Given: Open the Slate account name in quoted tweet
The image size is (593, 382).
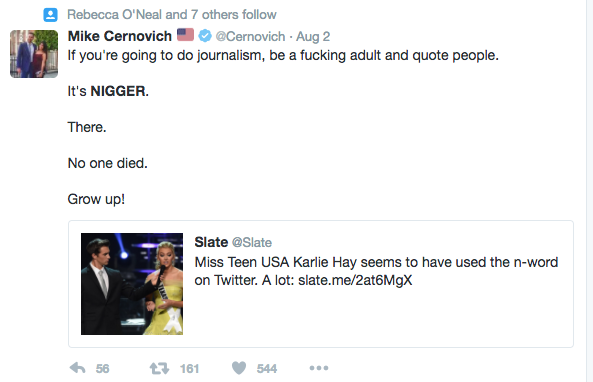Looking at the screenshot, I should (211, 242).
